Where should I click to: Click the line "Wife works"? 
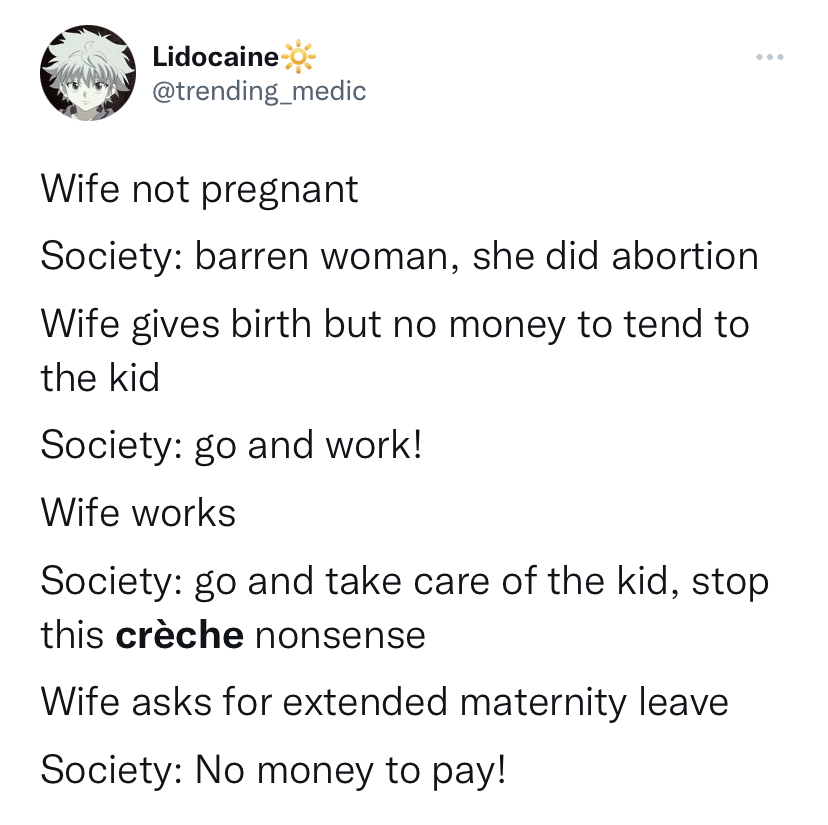[138, 513]
